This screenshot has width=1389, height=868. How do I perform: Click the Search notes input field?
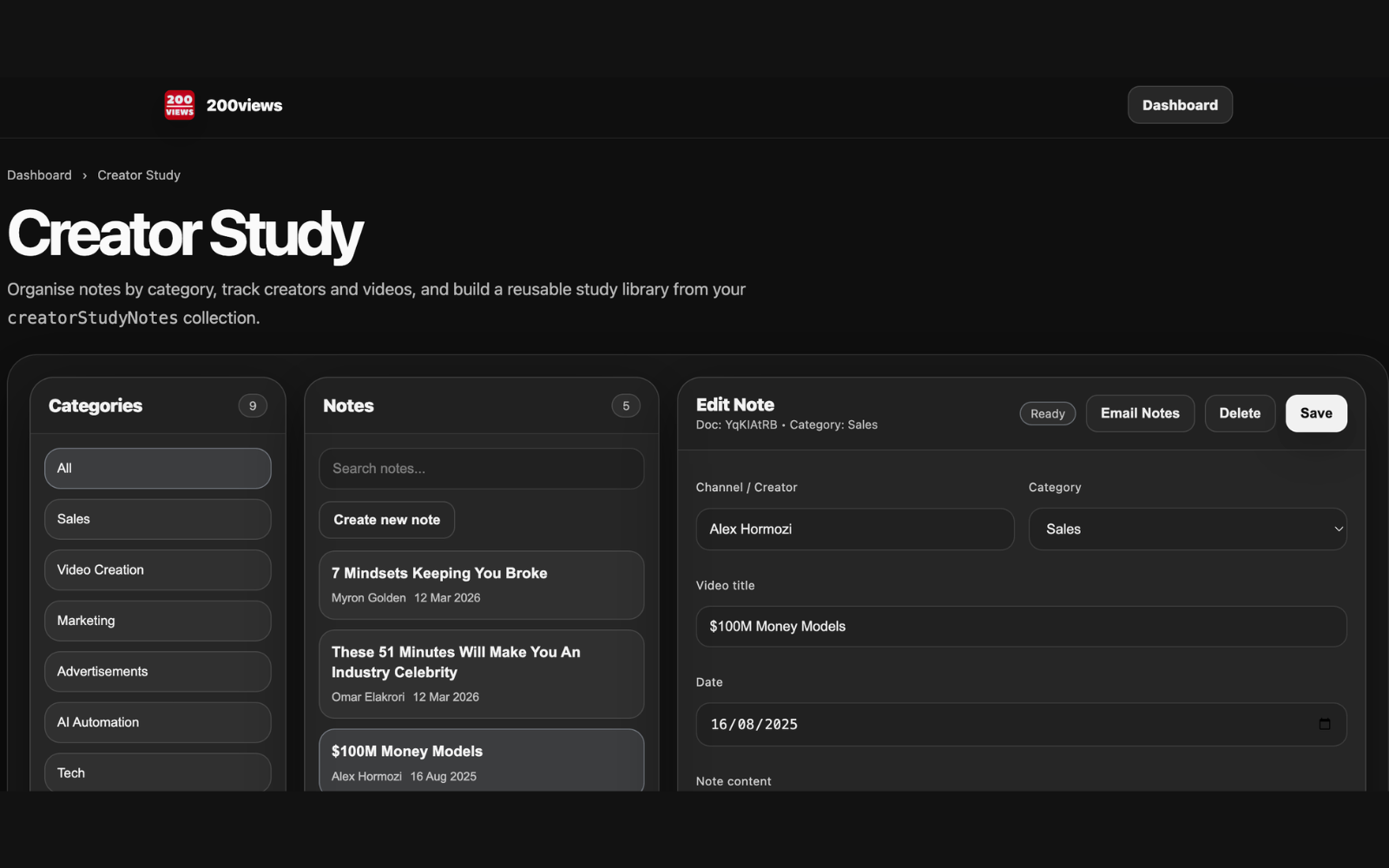coord(481,468)
